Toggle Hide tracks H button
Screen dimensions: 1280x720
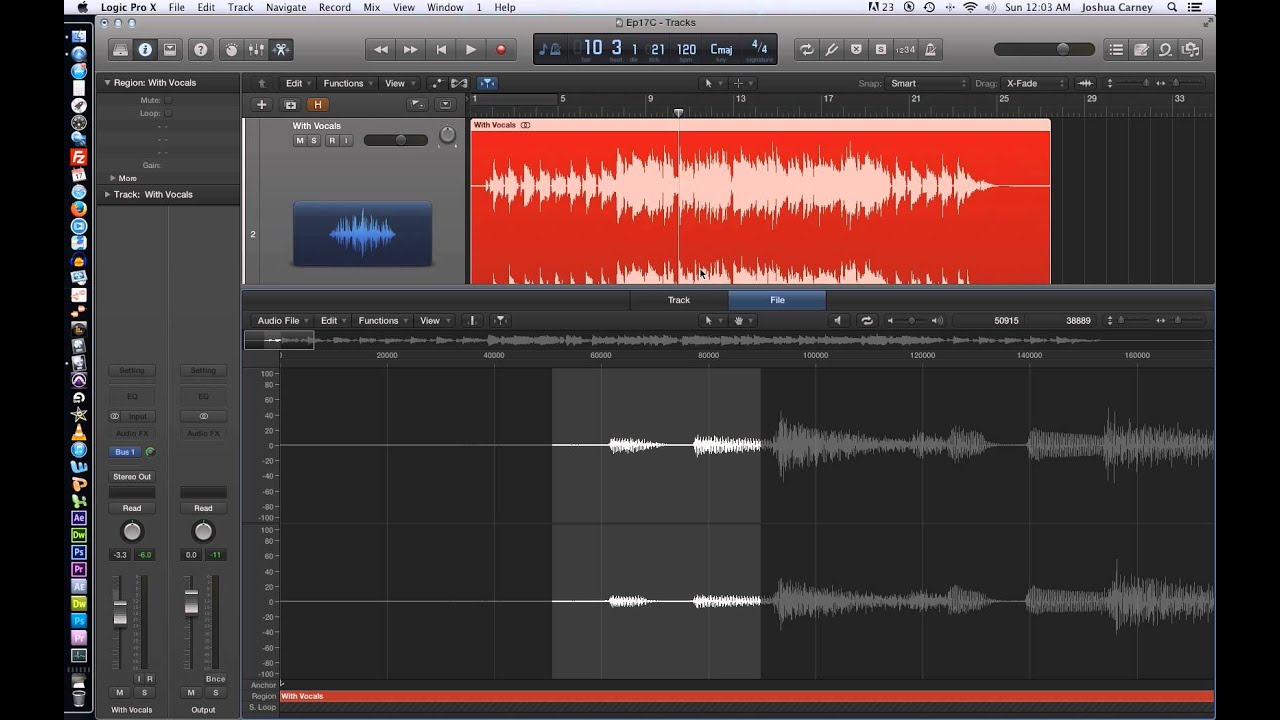318,104
